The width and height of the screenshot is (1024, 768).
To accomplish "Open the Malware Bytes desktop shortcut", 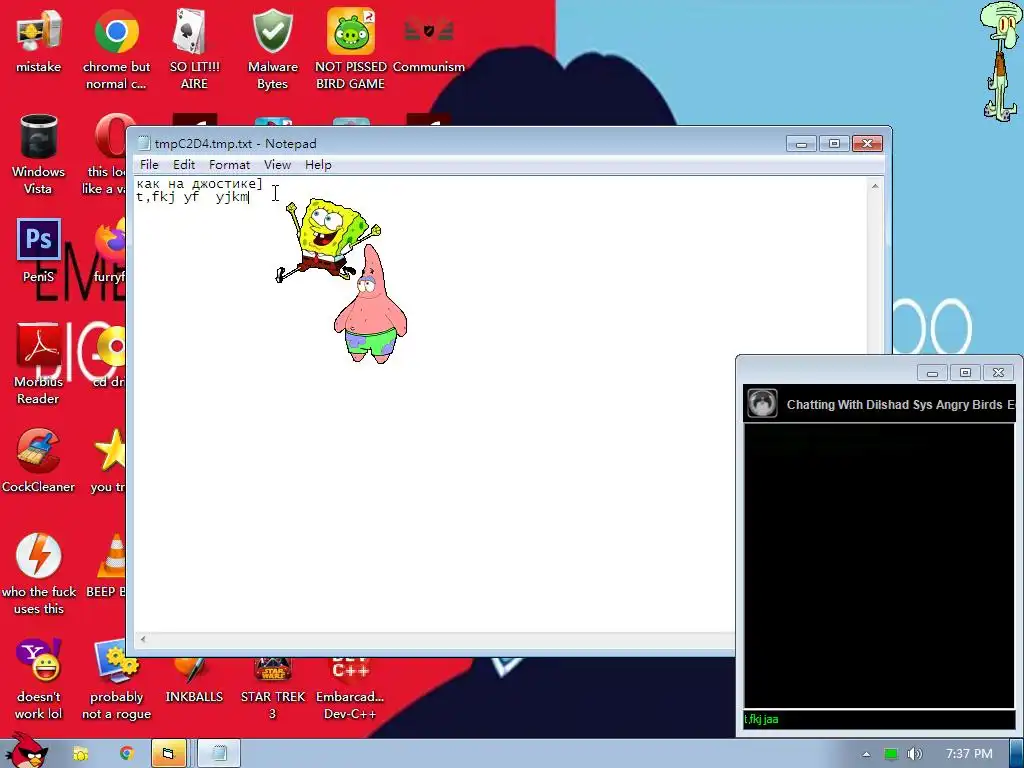I will point(272,48).
